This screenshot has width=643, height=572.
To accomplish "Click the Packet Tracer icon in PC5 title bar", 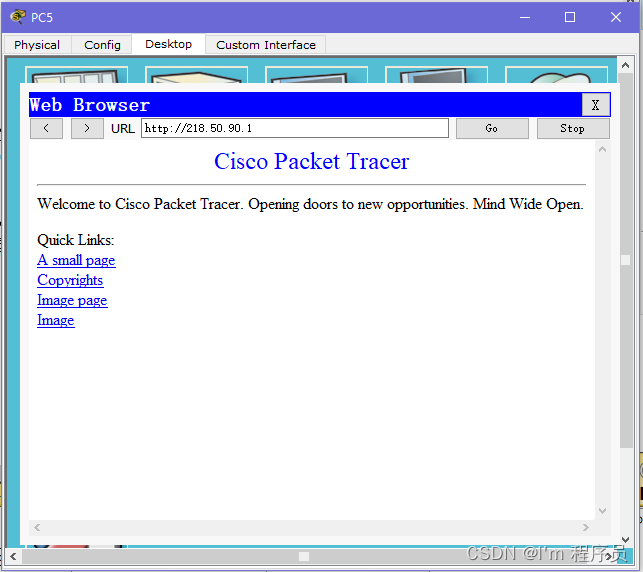I will coord(18,17).
